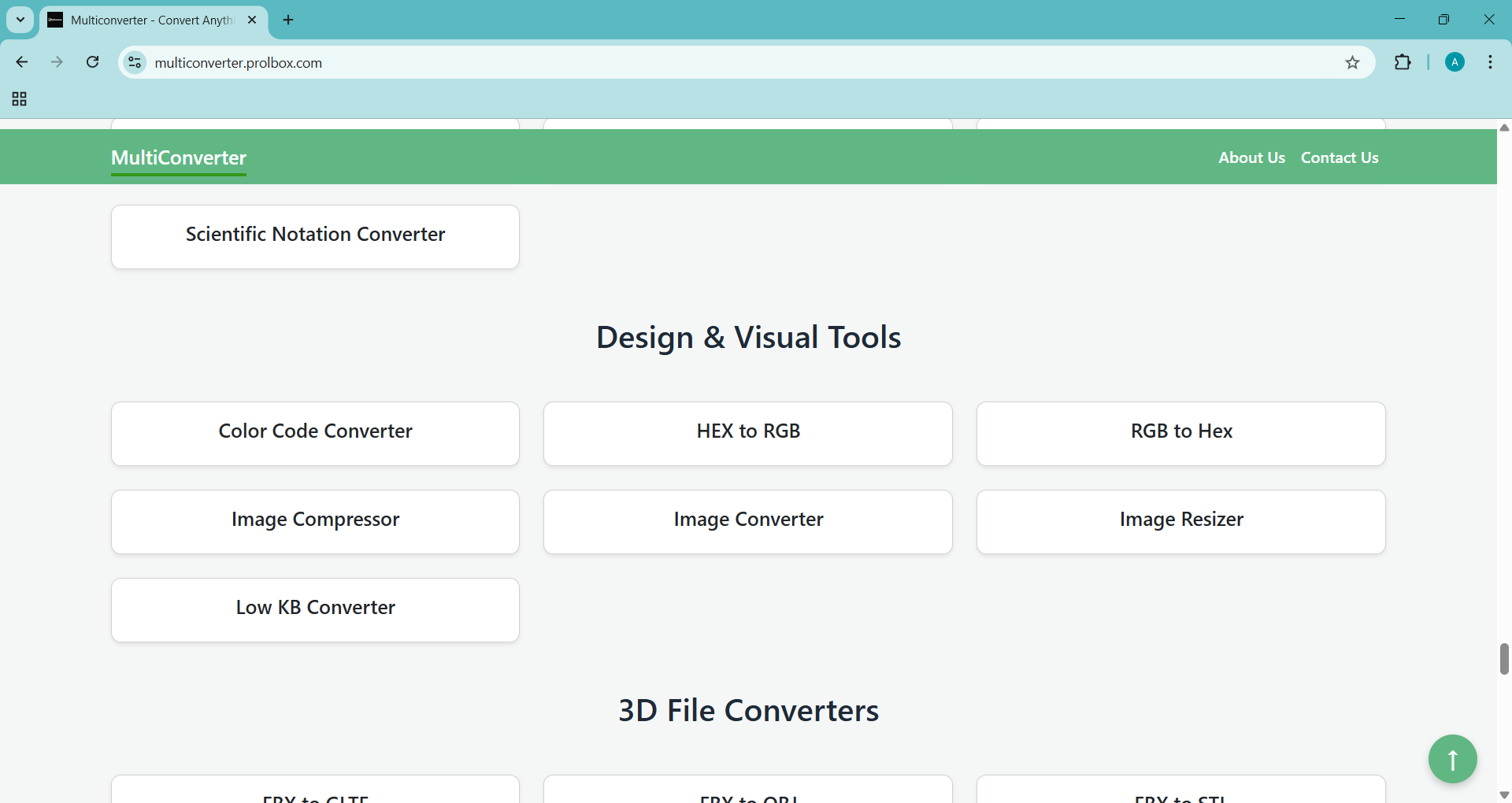Click the MultiConverter logo link
Viewport: 1512px width, 803px height.
point(179,158)
